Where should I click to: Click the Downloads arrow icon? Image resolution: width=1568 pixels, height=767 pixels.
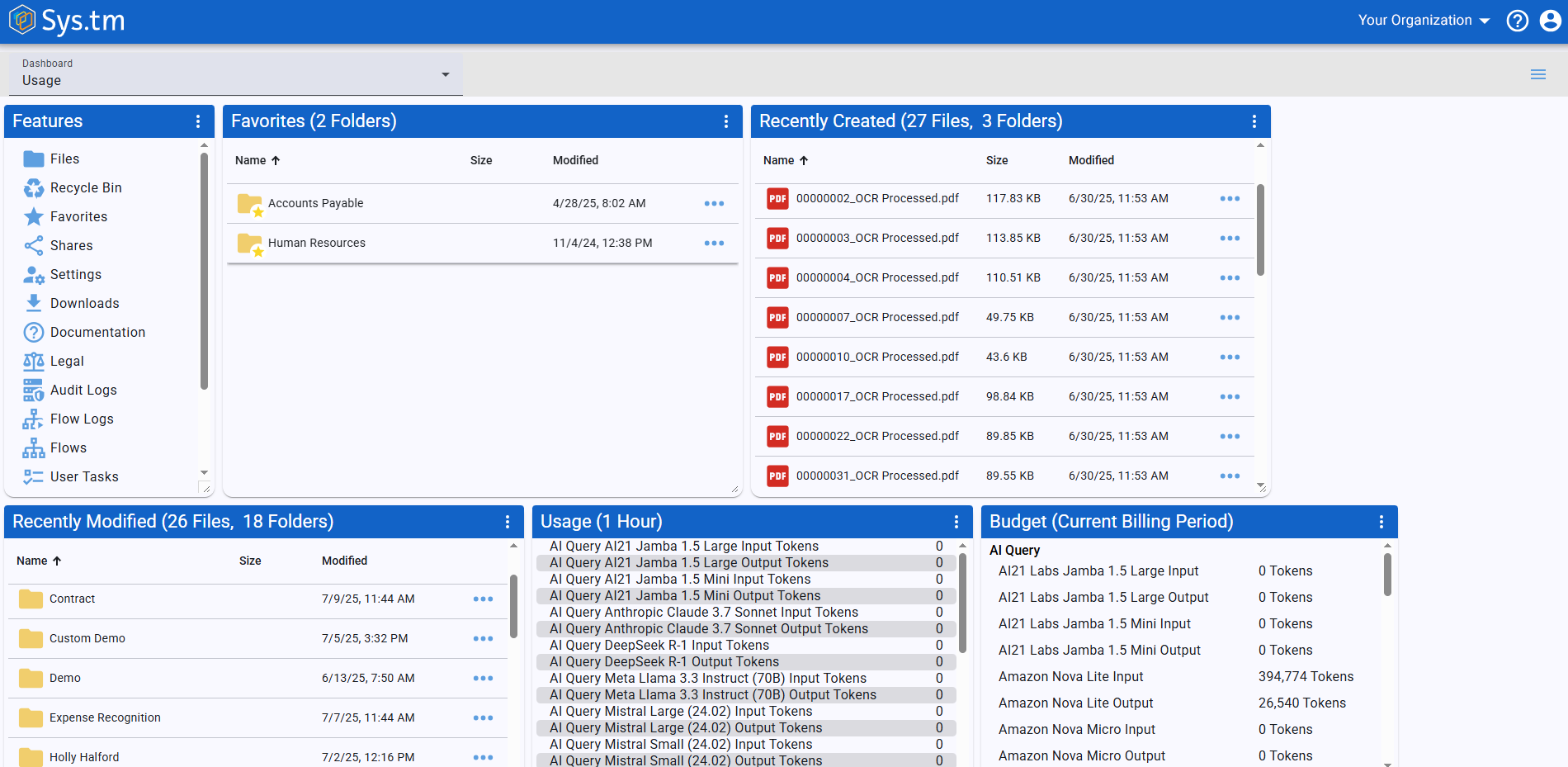34,303
